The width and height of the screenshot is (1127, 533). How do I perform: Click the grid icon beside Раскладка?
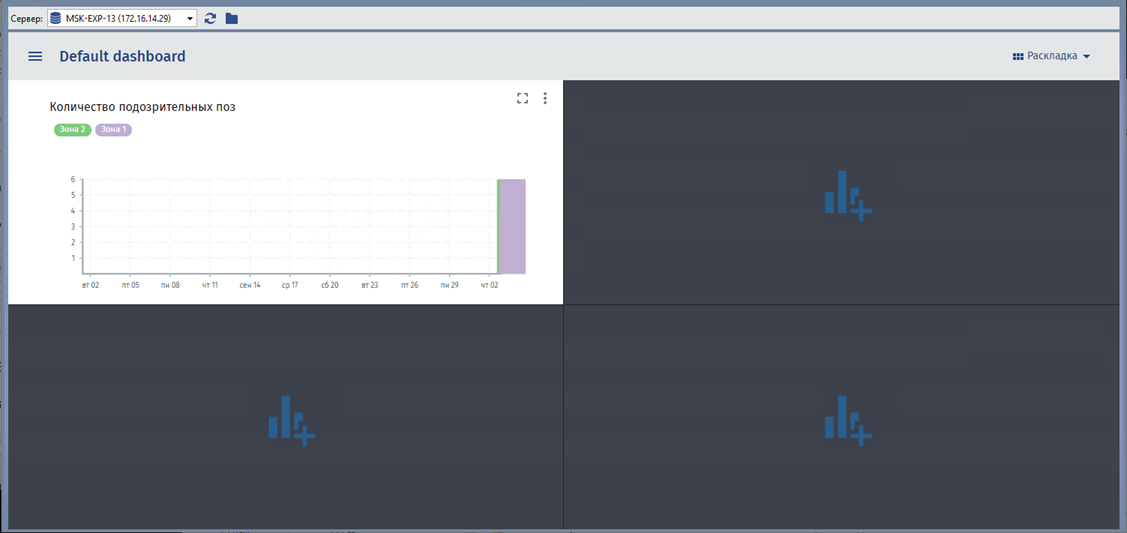1018,57
